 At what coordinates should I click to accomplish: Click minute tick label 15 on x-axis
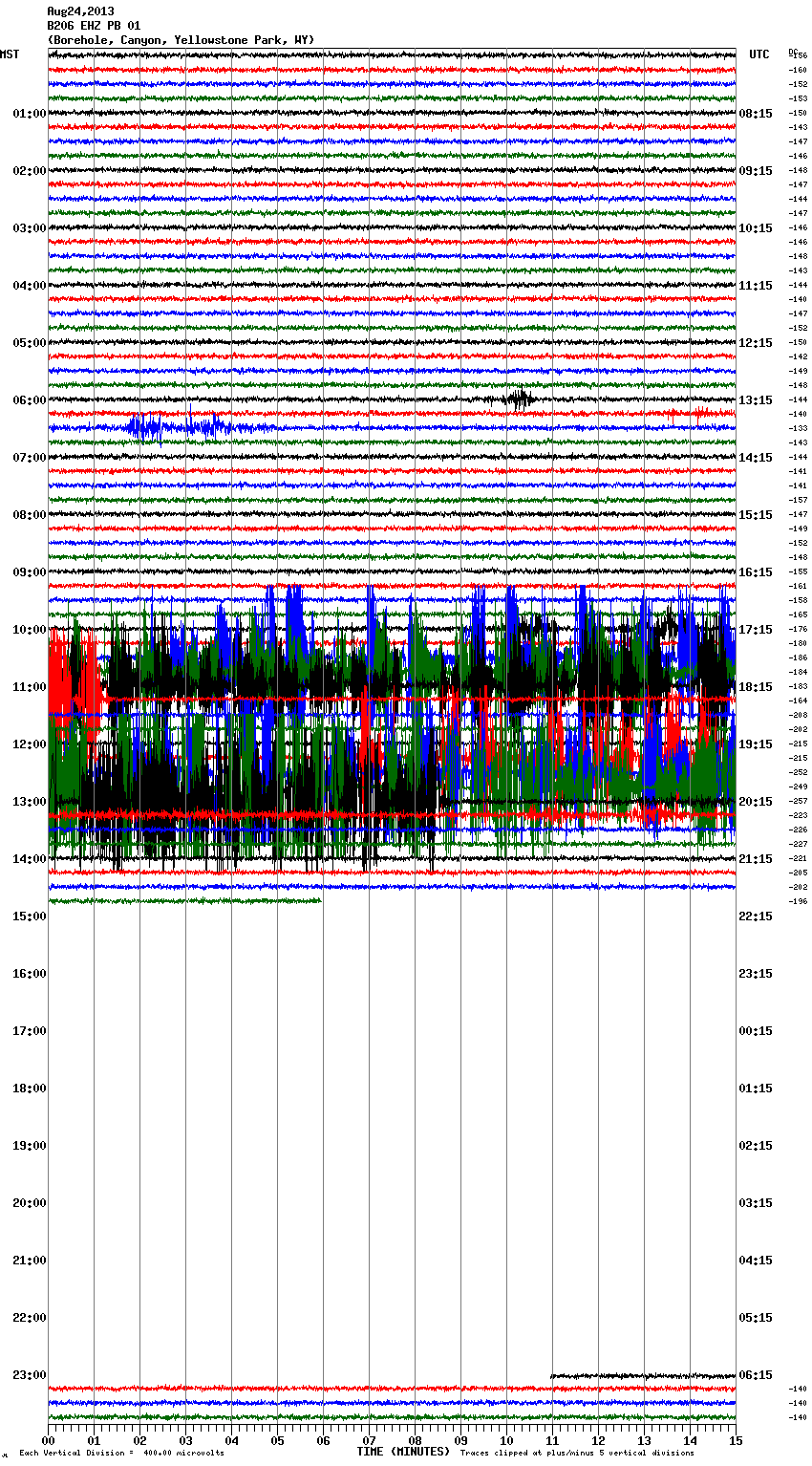pos(736,1441)
